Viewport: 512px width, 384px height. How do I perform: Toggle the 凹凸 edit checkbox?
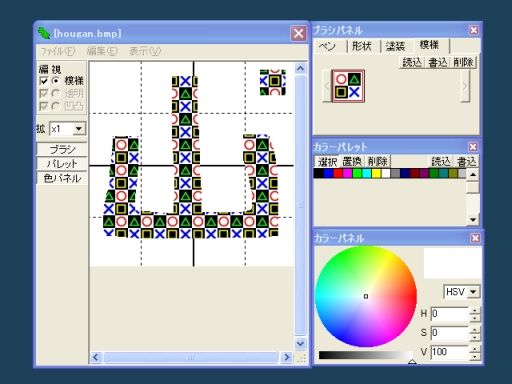44,106
